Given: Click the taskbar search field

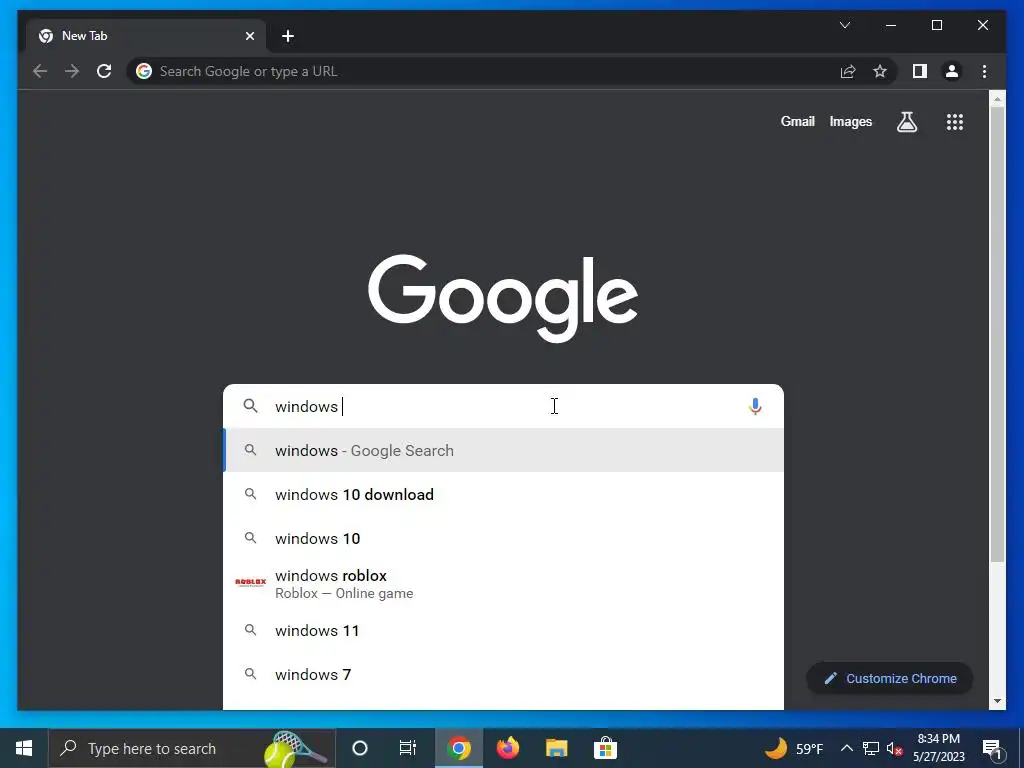Looking at the screenshot, I should (x=192, y=748).
